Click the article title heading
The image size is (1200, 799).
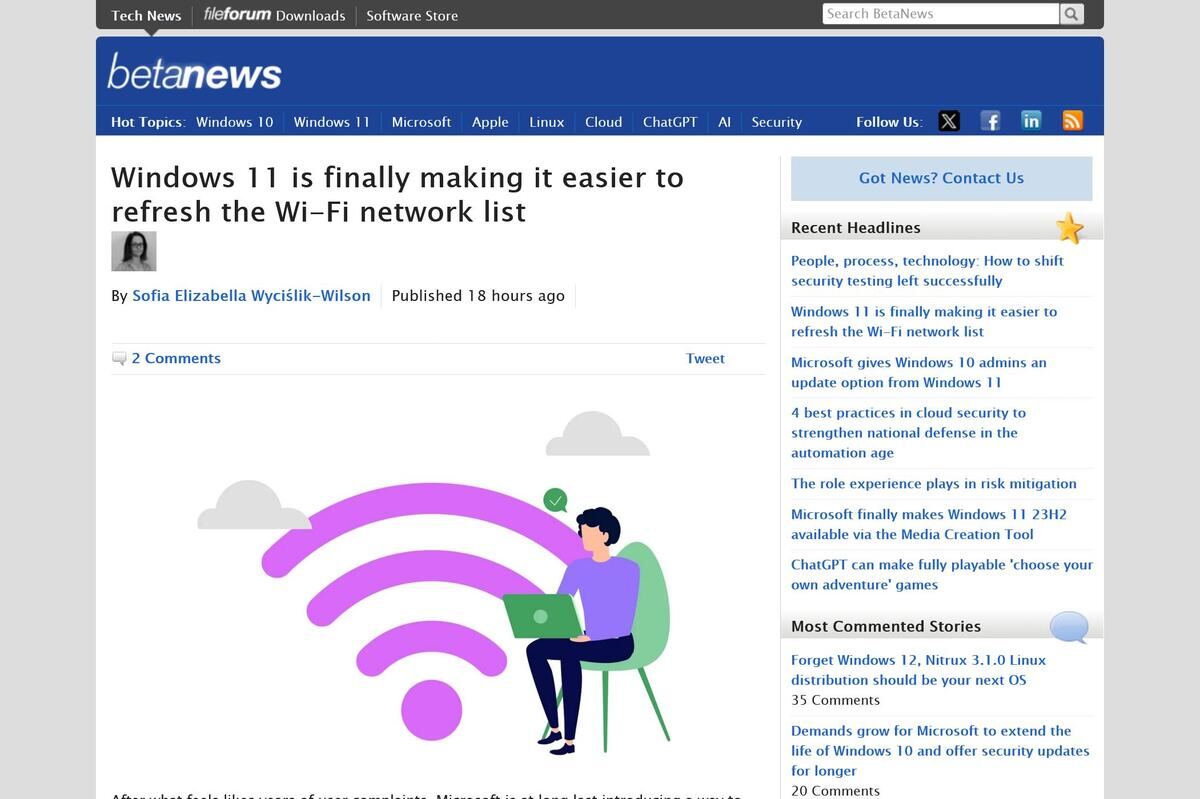coord(398,194)
